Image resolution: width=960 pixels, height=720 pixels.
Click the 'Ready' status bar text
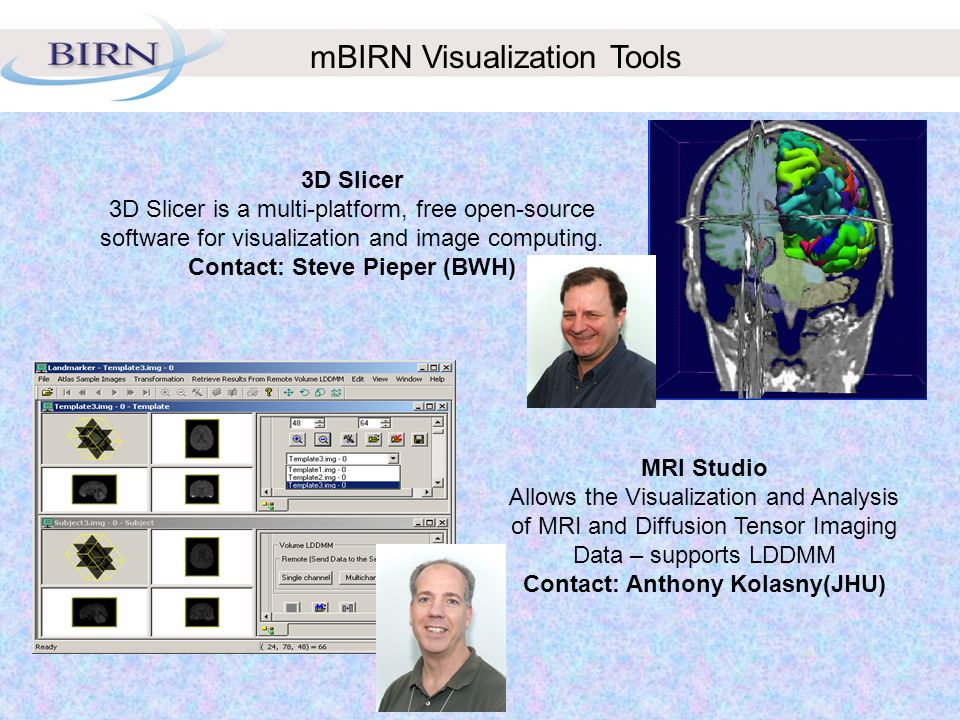click(x=46, y=647)
